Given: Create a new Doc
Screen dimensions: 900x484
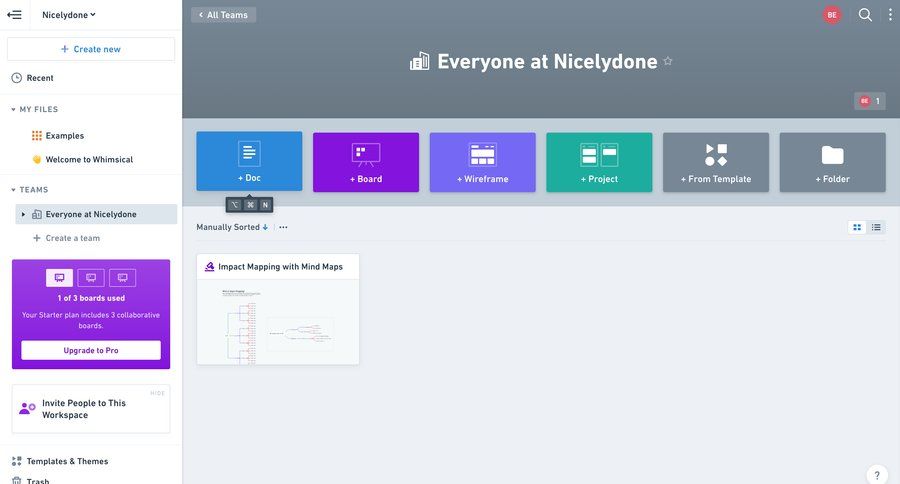Looking at the screenshot, I should (x=249, y=161).
